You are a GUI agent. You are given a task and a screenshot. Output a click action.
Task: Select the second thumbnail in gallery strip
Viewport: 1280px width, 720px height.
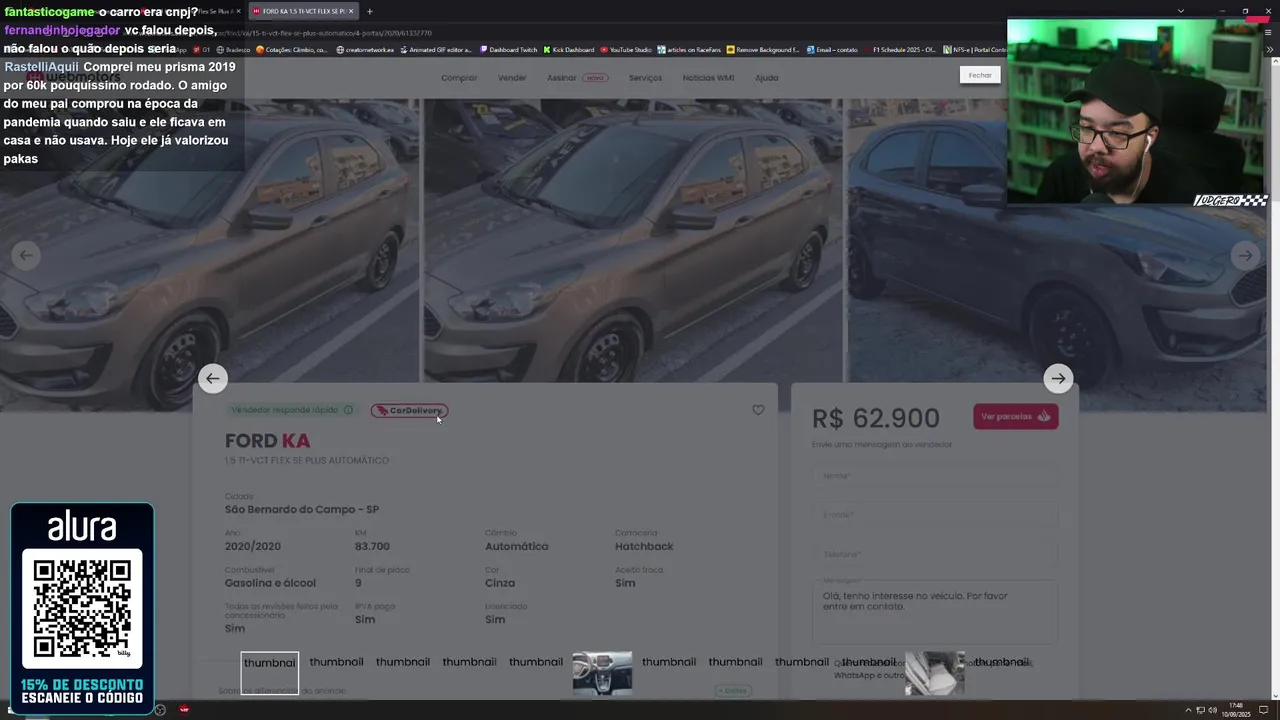(336, 662)
